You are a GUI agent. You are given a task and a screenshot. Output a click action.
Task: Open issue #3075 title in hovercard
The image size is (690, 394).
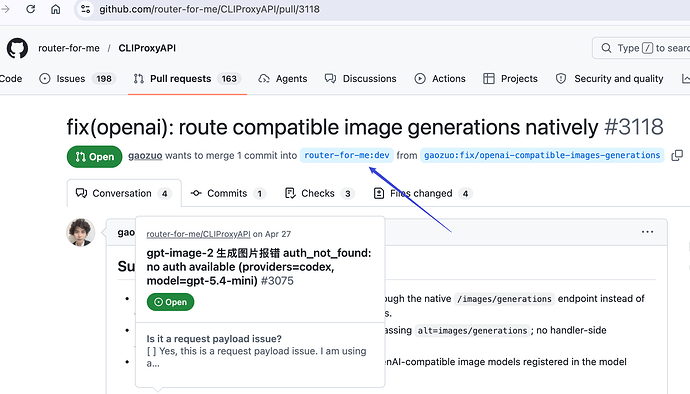[259, 267]
